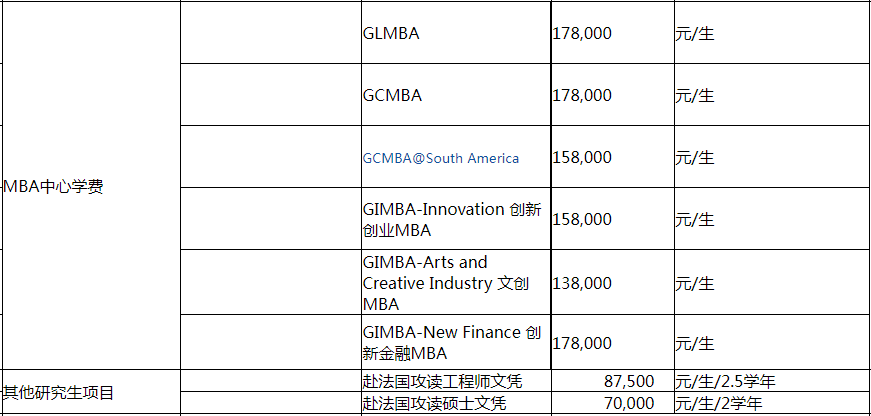
Task: Click the GCMBA@South America link
Action: point(440,158)
